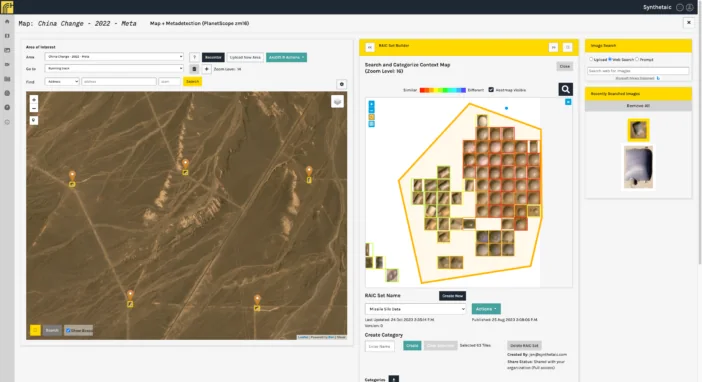Zoom in on the satellite map
Image resolution: width=702 pixels, height=382 pixels.
pos(34,100)
